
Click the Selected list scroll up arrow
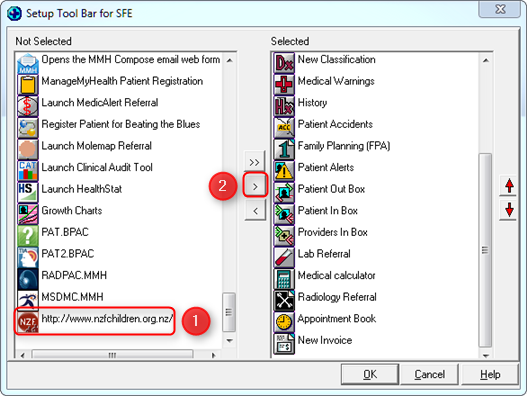tap(486, 60)
